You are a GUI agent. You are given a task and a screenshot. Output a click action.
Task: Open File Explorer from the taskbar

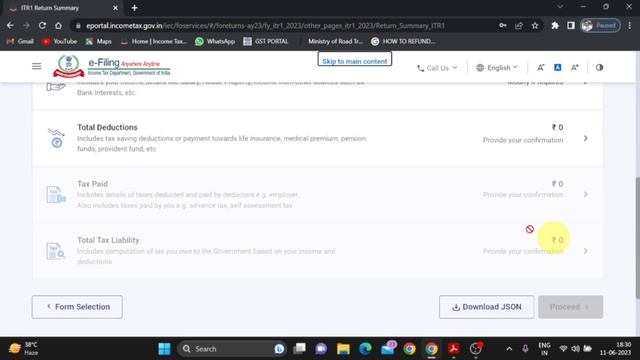tap(343, 349)
